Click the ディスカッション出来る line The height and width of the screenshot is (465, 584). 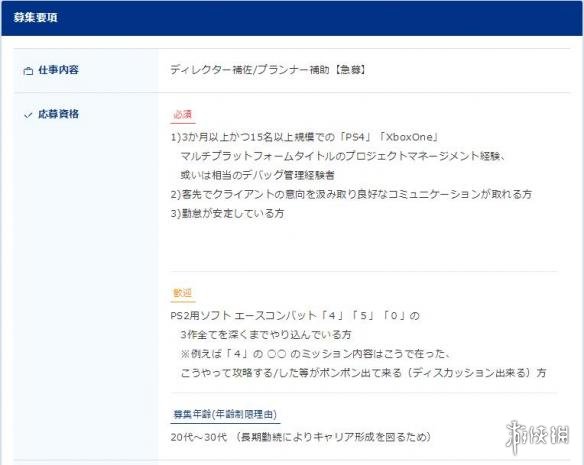tap(364, 373)
